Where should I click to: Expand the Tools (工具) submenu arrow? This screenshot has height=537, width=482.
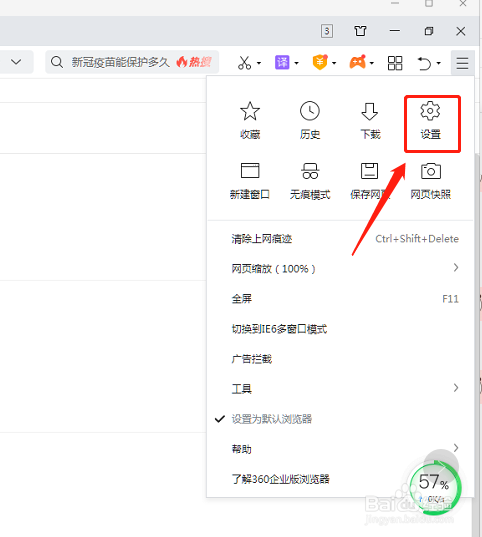tap(456, 388)
